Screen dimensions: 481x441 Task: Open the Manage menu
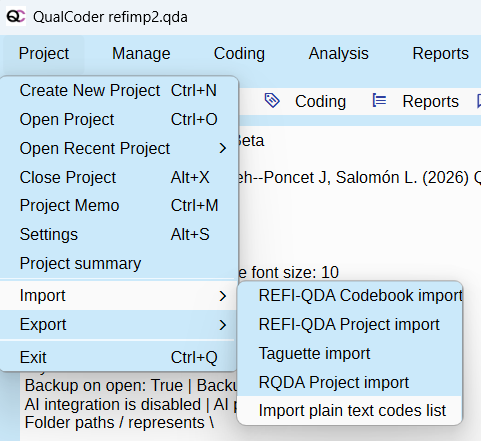point(141,54)
